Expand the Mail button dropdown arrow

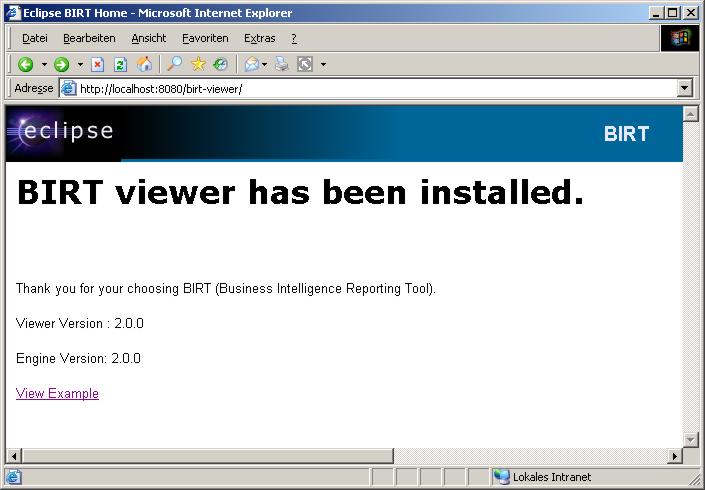[x=264, y=65]
